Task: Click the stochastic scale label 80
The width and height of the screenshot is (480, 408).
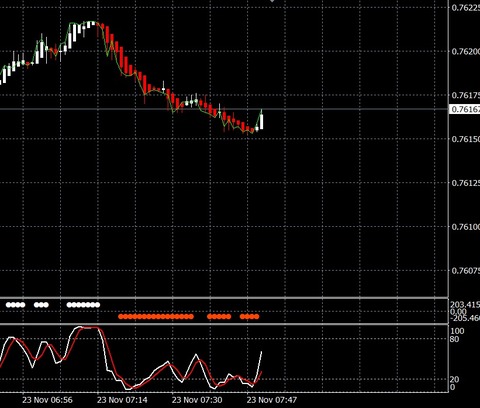Action: click(x=455, y=339)
